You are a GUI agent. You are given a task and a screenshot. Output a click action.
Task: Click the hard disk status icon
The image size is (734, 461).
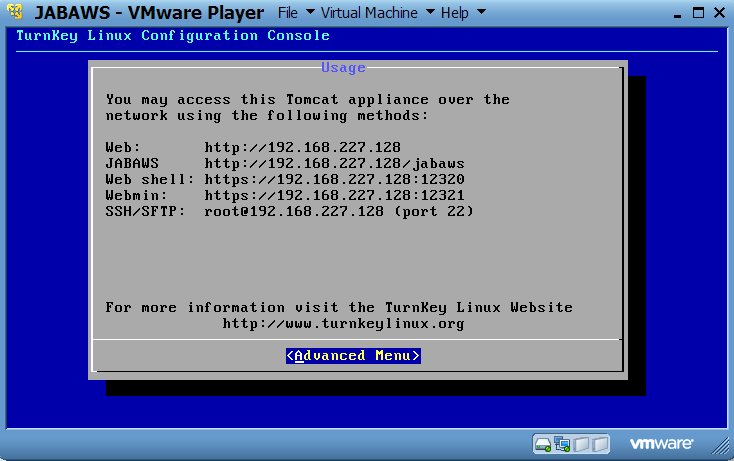(x=543, y=443)
